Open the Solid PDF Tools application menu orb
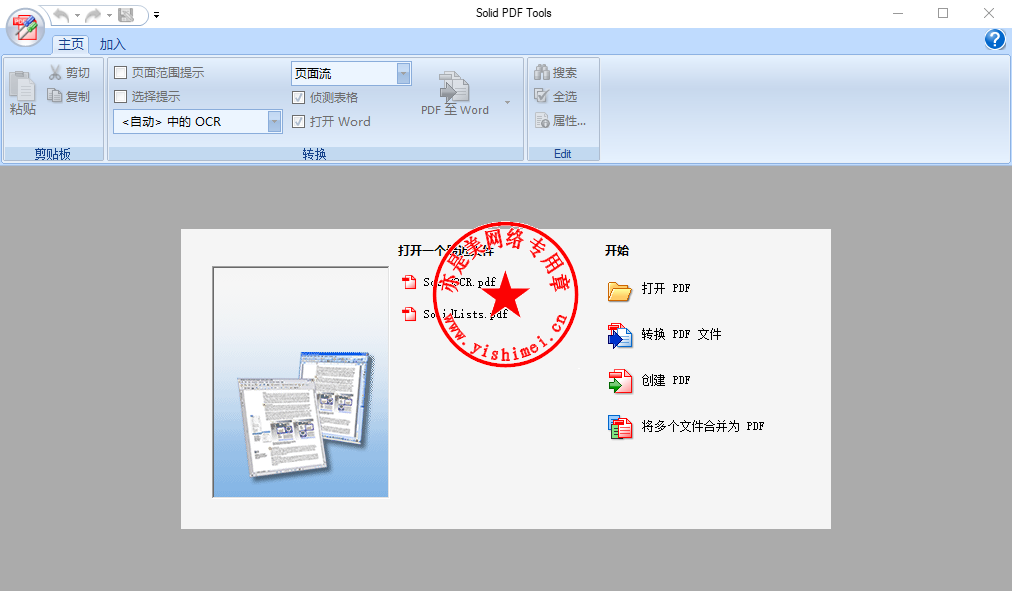The width and height of the screenshot is (1012, 591). pyautogui.click(x=25, y=28)
